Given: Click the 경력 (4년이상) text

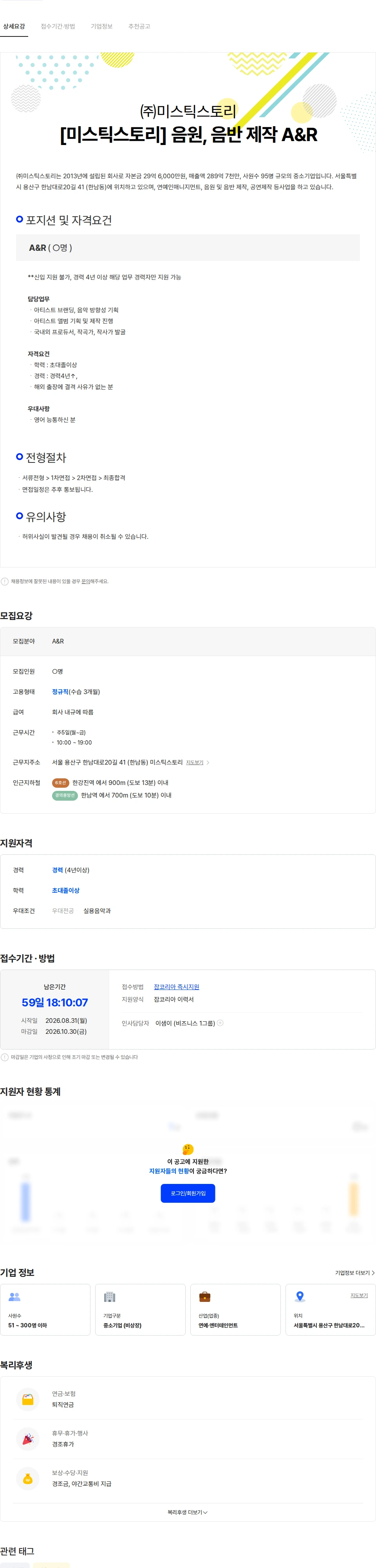Looking at the screenshot, I should pos(70,870).
